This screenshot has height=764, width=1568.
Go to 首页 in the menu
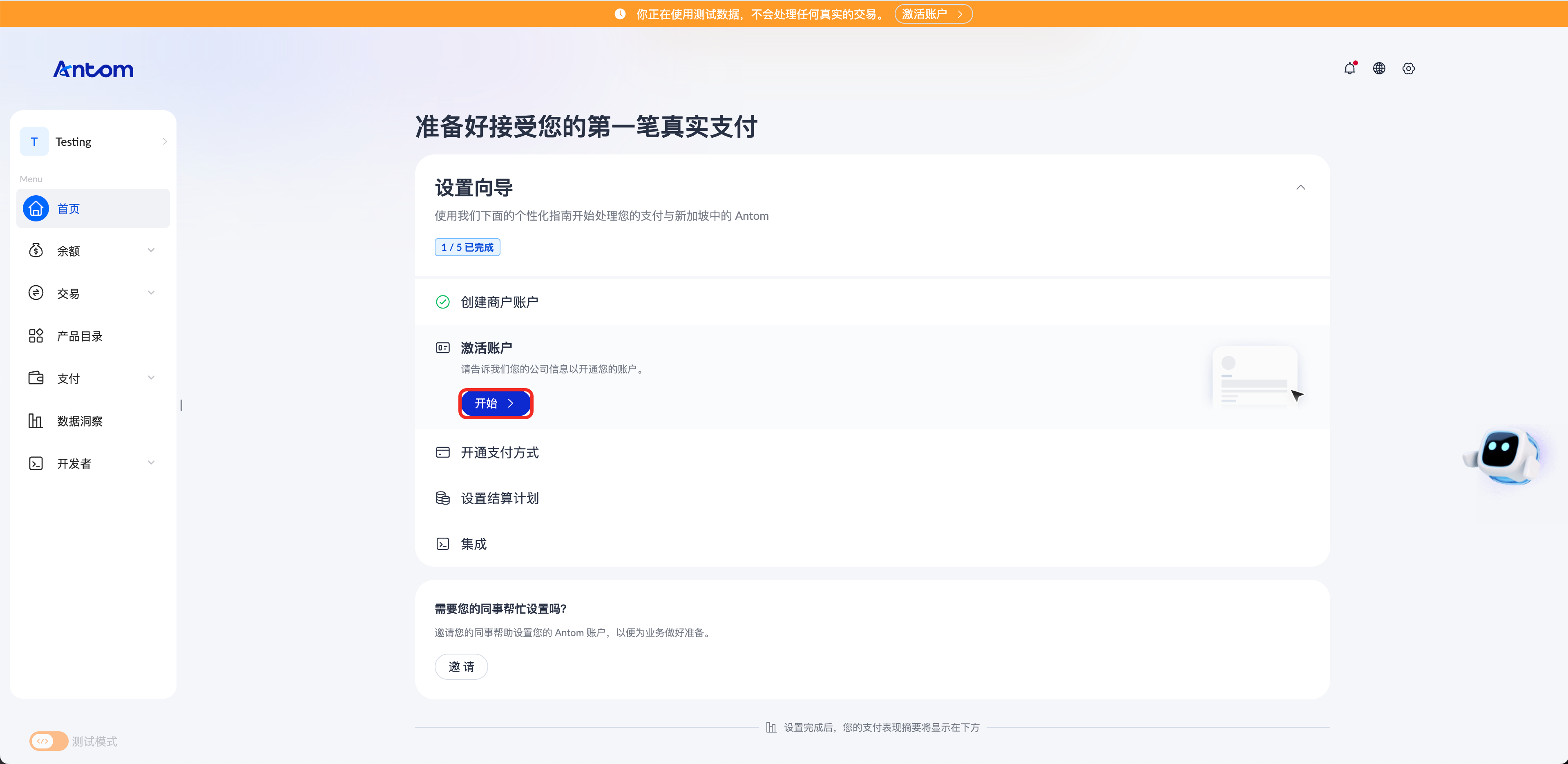pos(93,209)
